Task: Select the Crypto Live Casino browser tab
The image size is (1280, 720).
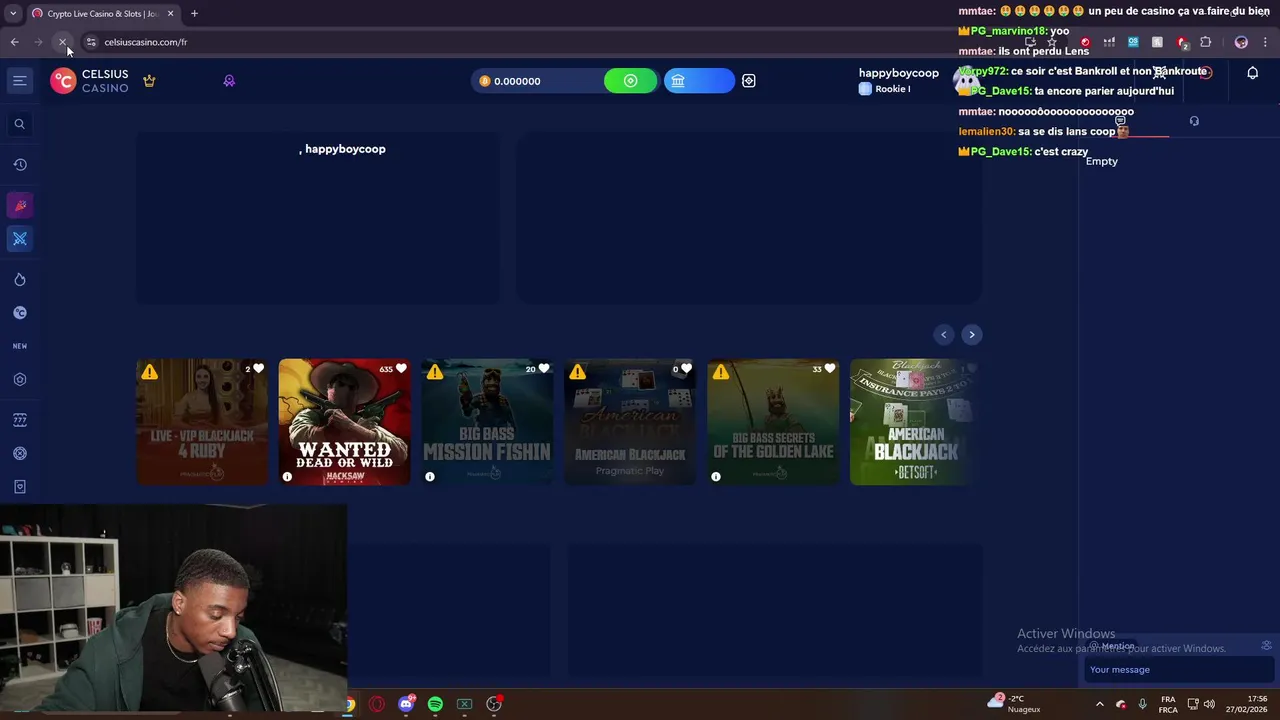Action: (x=103, y=14)
